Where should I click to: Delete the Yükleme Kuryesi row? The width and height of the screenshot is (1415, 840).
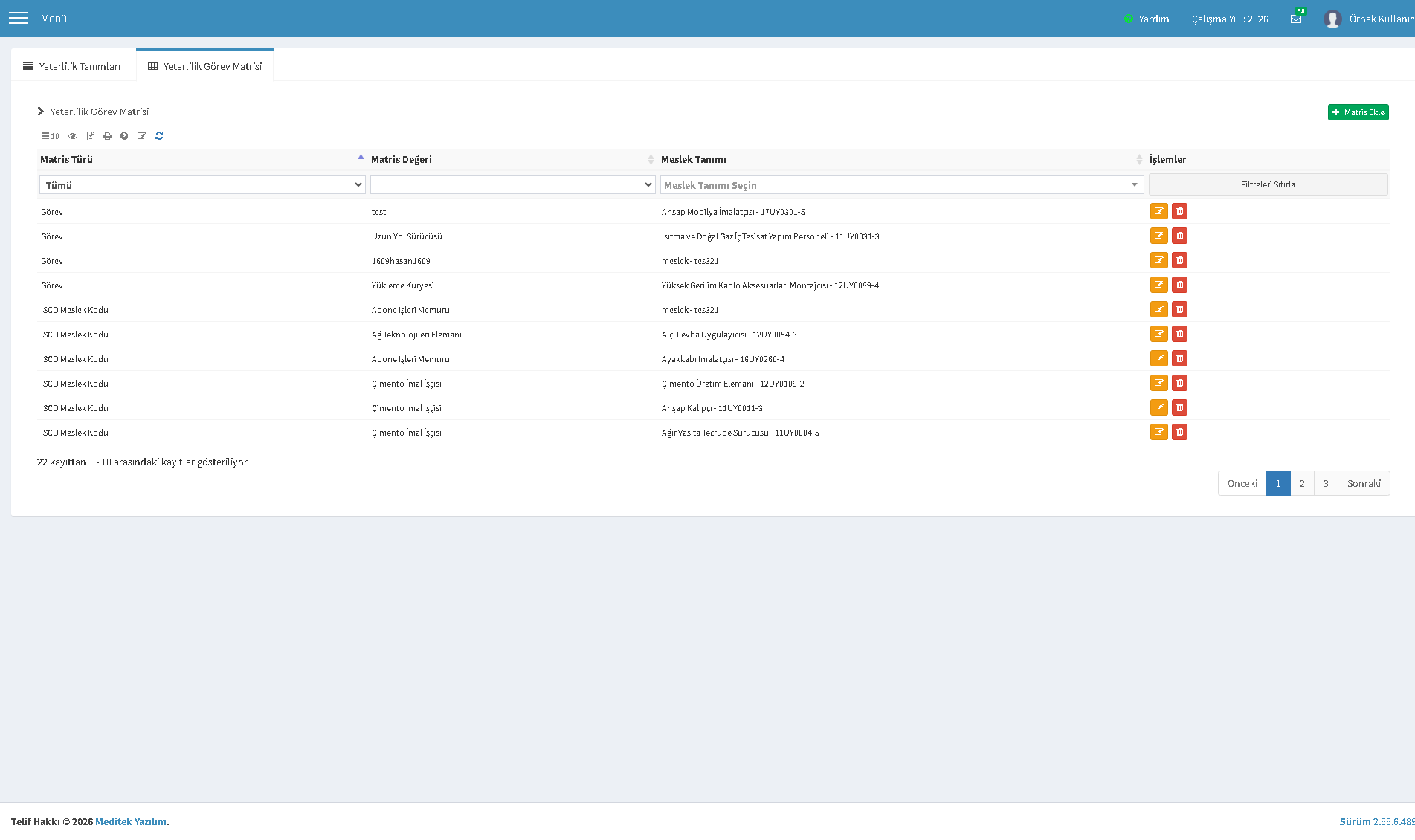click(x=1179, y=285)
